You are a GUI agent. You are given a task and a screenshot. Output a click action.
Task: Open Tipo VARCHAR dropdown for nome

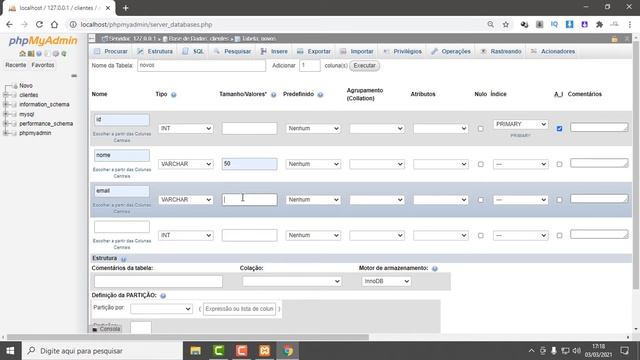click(x=186, y=164)
